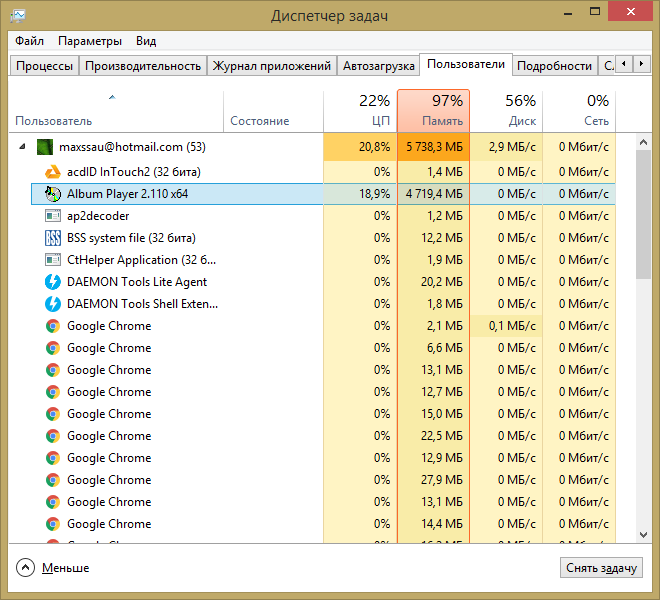
Task: Click the 20,2 МБ memory value
Action: pyautogui.click(x=442, y=282)
